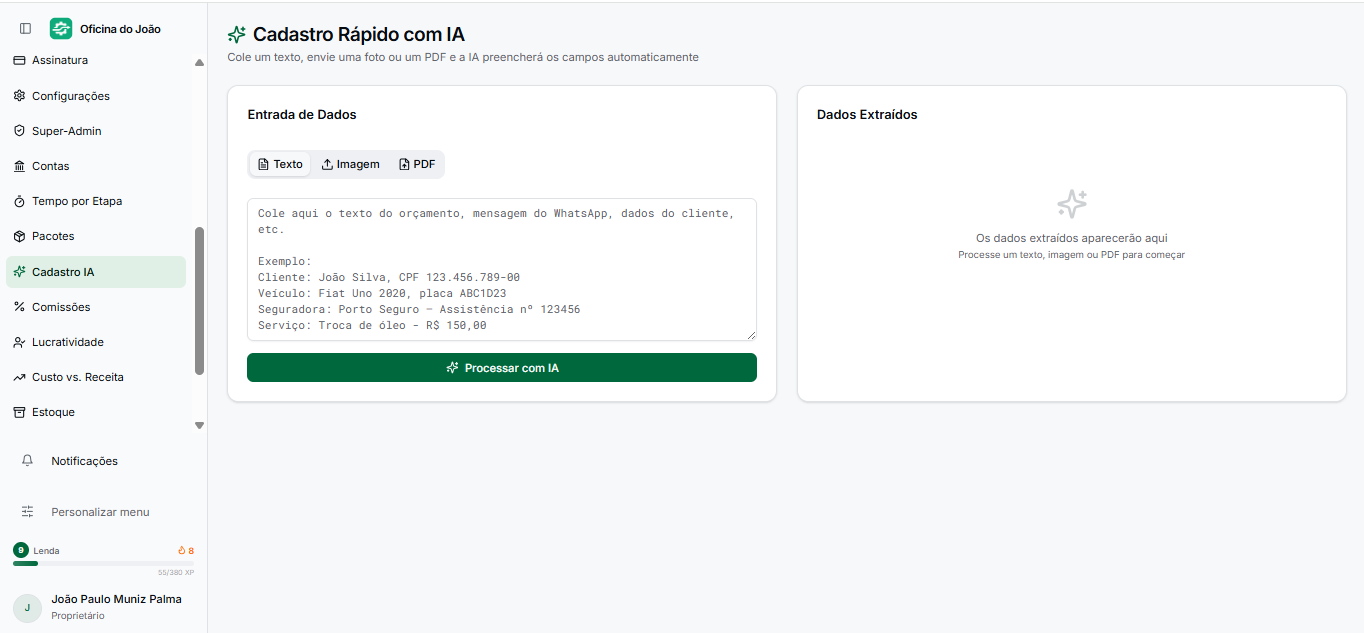Click the Cadastro IA sparkle icon in sidebar
This screenshot has width=1364, height=633.
[19, 272]
